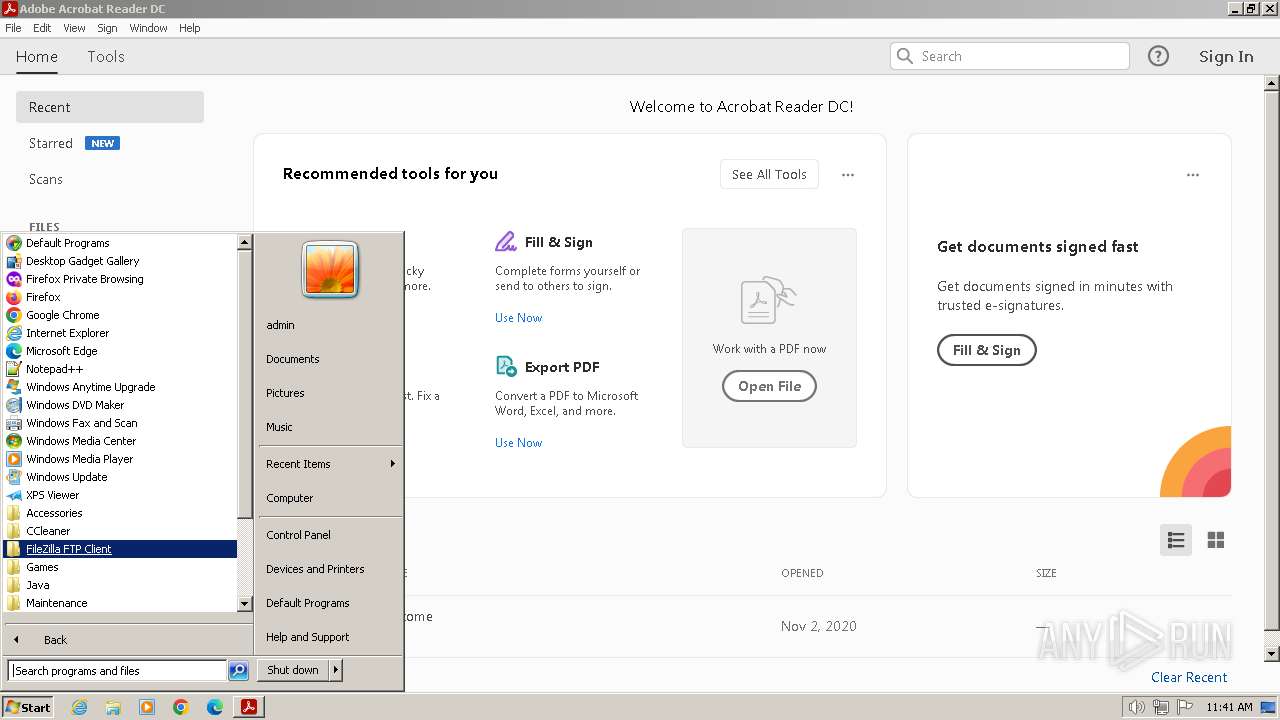Image resolution: width=1280 pixels, height=720 pixels.
Task: Click Use Now under Fill & Sign
Action: 519,318
